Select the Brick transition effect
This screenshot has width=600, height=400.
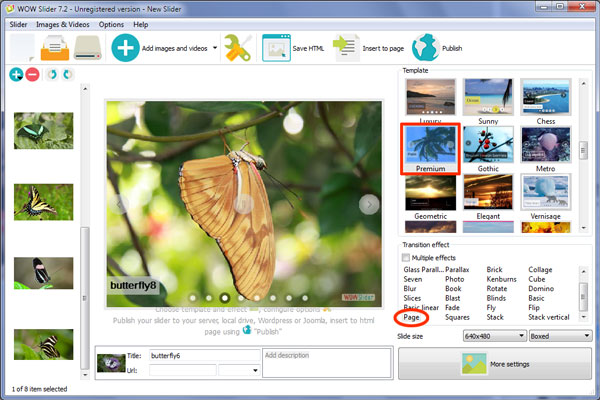point(494,269)
